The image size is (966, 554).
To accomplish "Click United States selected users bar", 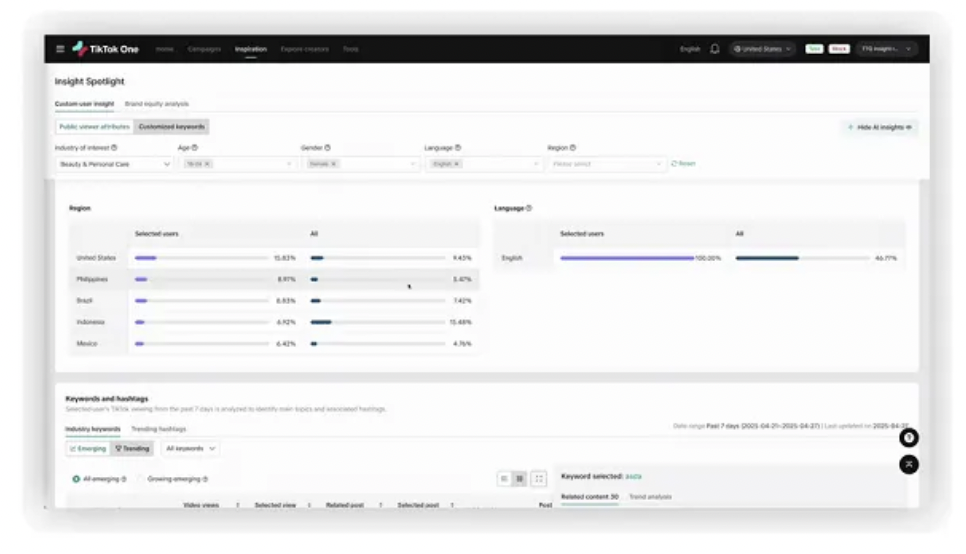I will [x=201, y=258].
